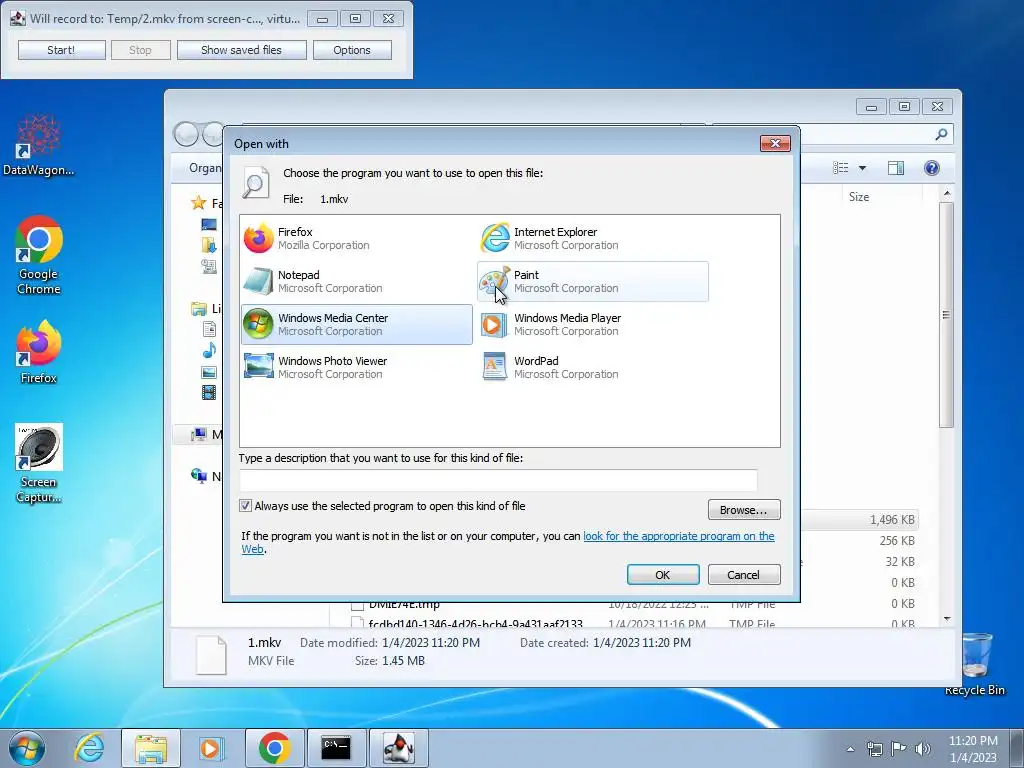Select the music library note icon in sidebar

point(209,351)
